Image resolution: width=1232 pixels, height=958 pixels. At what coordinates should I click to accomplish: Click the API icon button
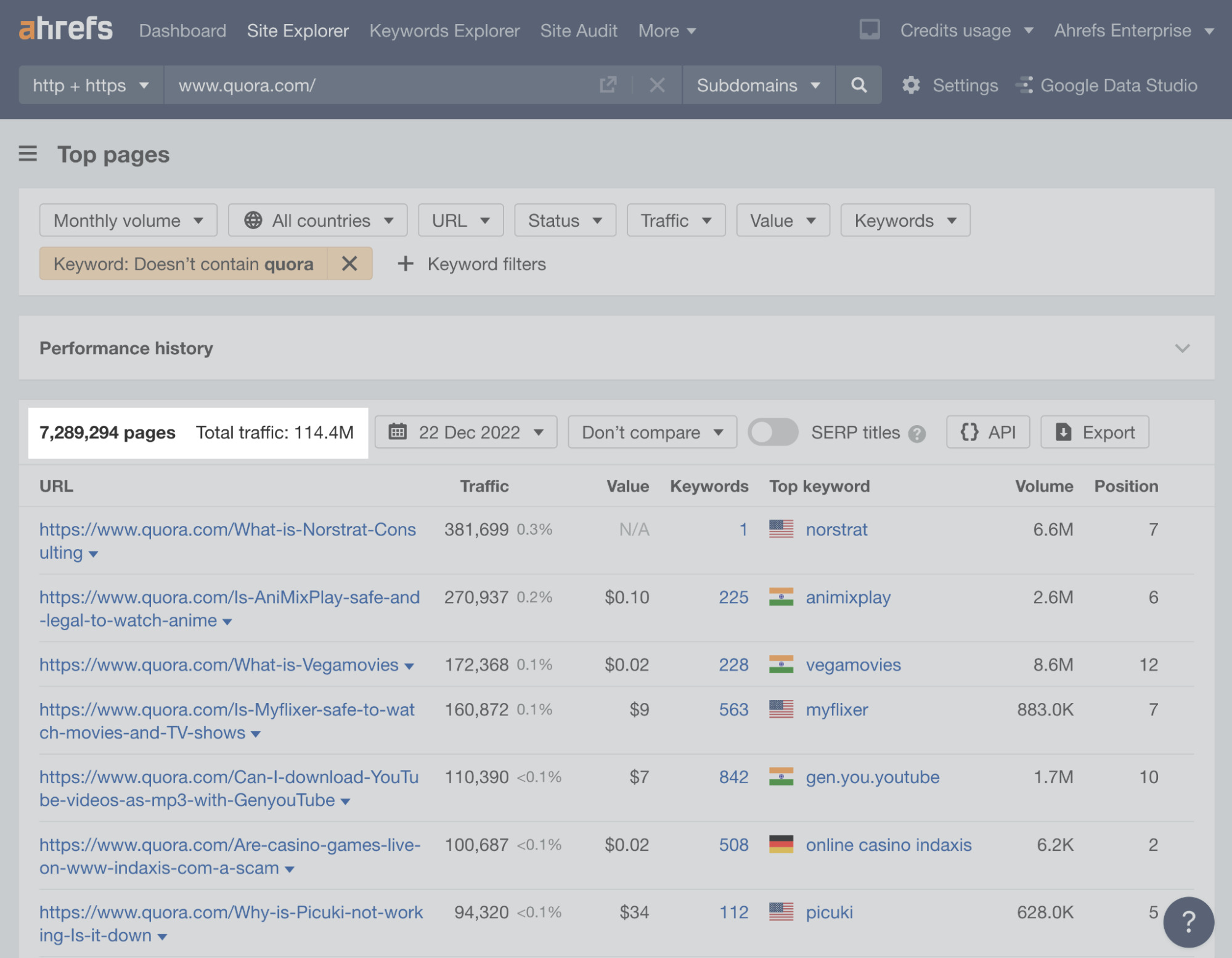[x=986, y=432]
